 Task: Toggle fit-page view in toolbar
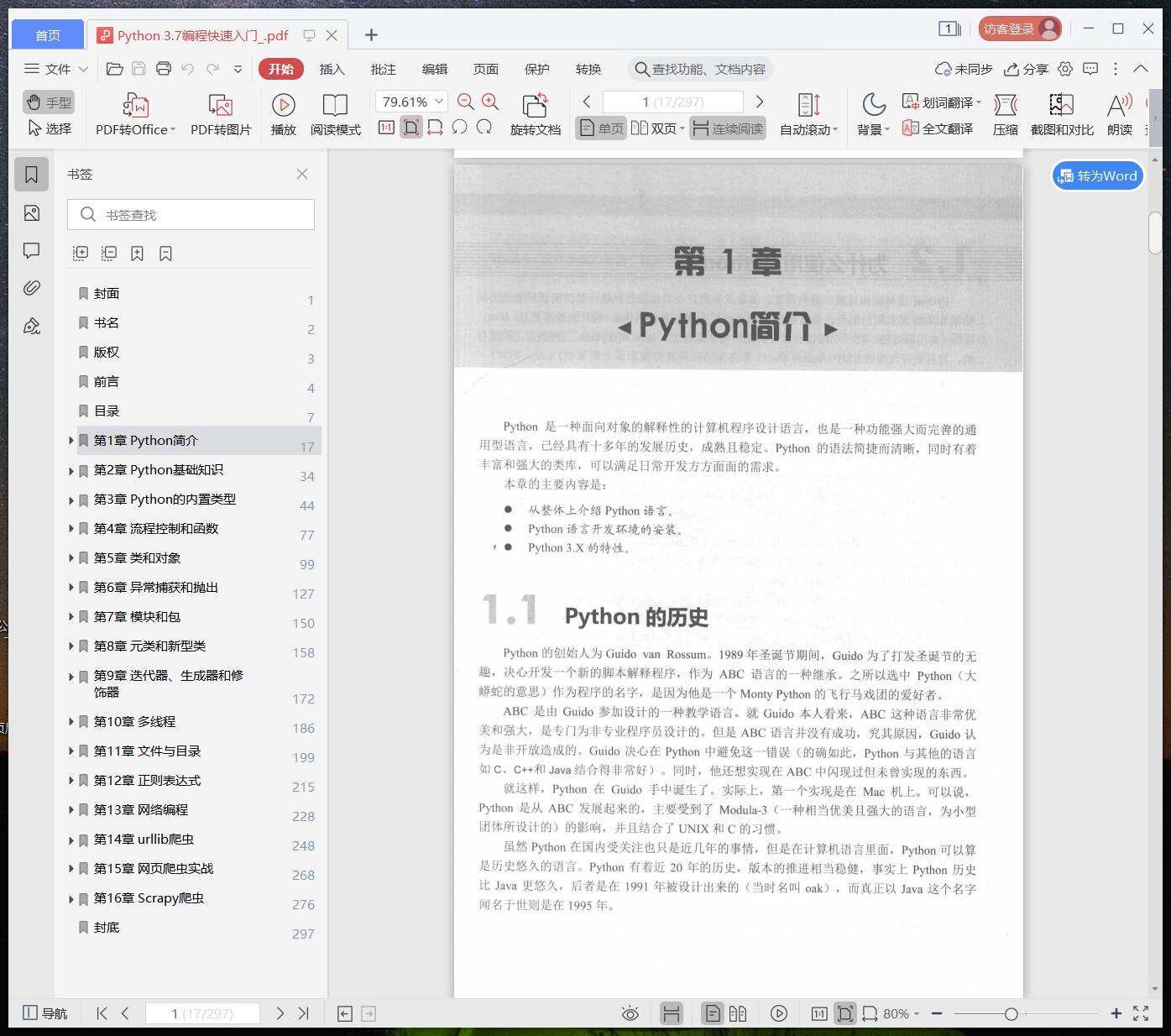click(x=411, y=128)
